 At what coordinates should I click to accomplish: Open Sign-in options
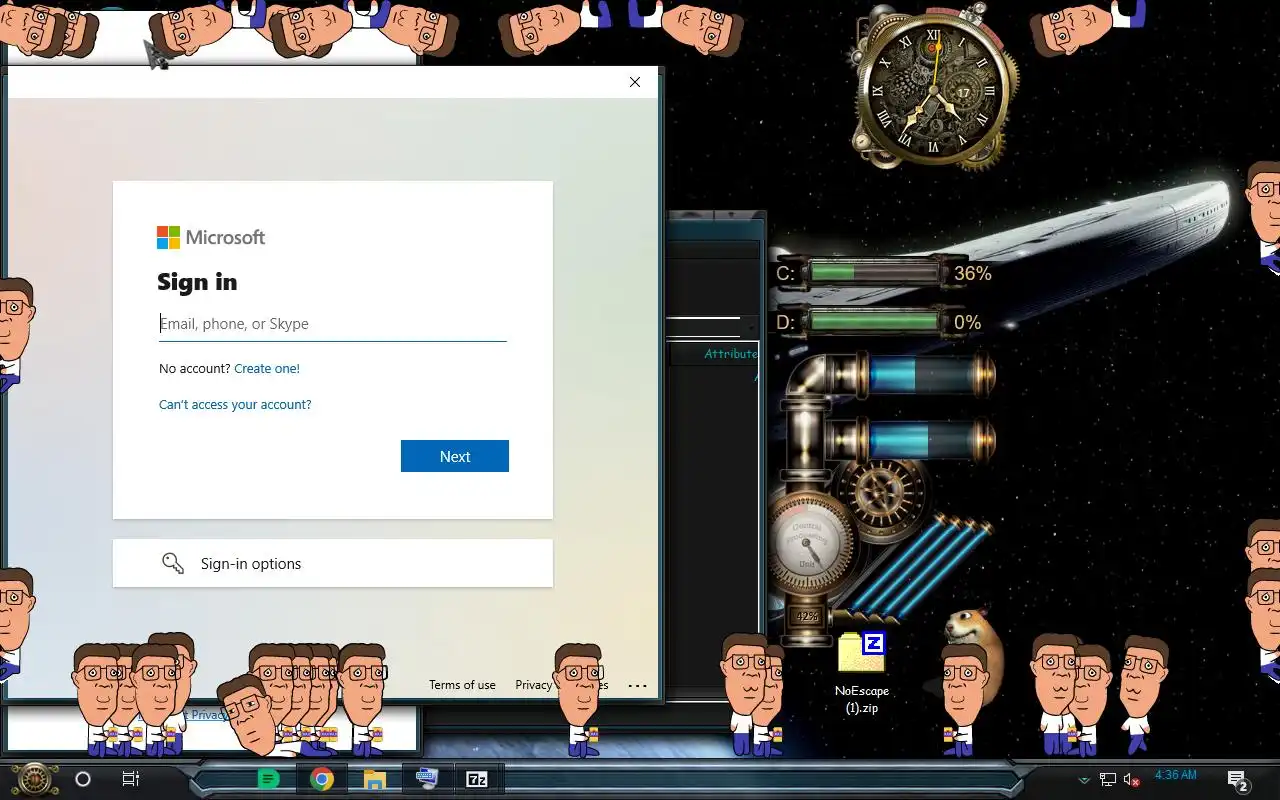(333, 563)
